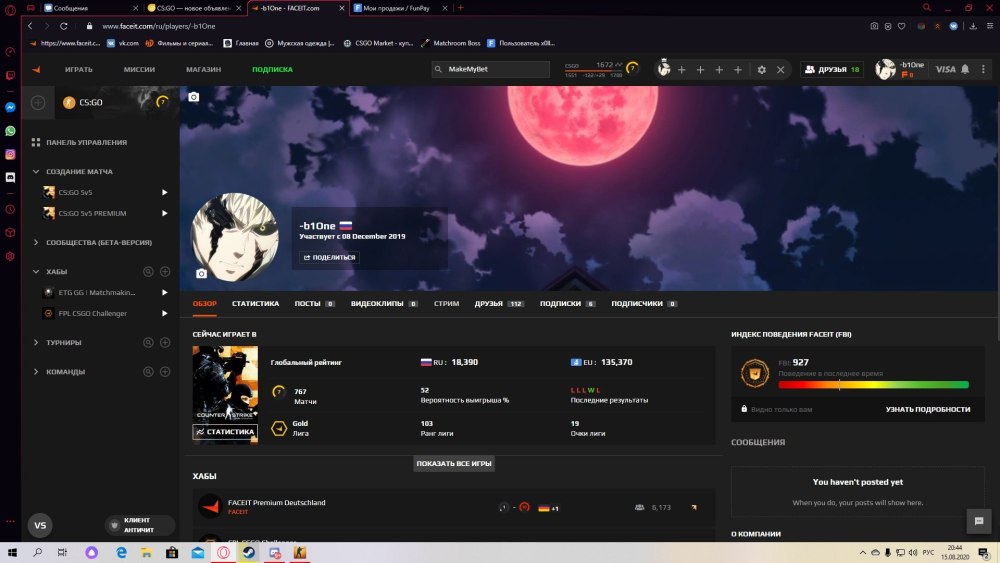This screenshot has height=563, width=1000.
Task: Click the КЛИЕНТ АНТИЧИТ button
Action: pyautogui.click(x=139, y=525)
